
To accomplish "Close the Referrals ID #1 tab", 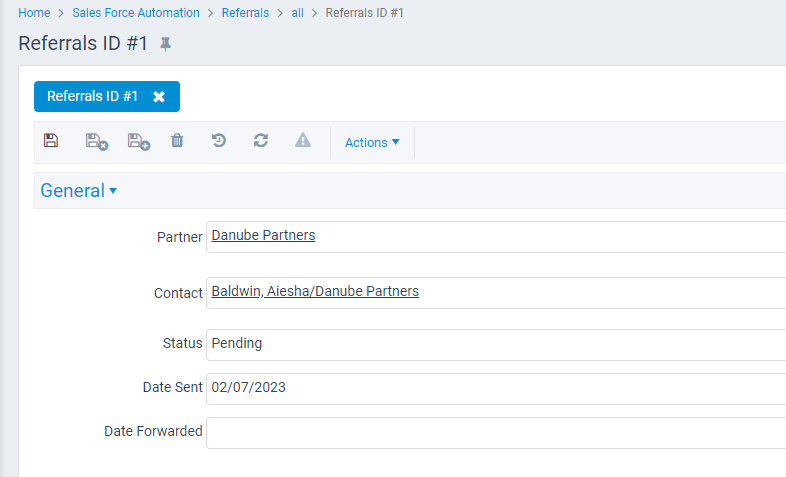I will click(x=159, y=97).
